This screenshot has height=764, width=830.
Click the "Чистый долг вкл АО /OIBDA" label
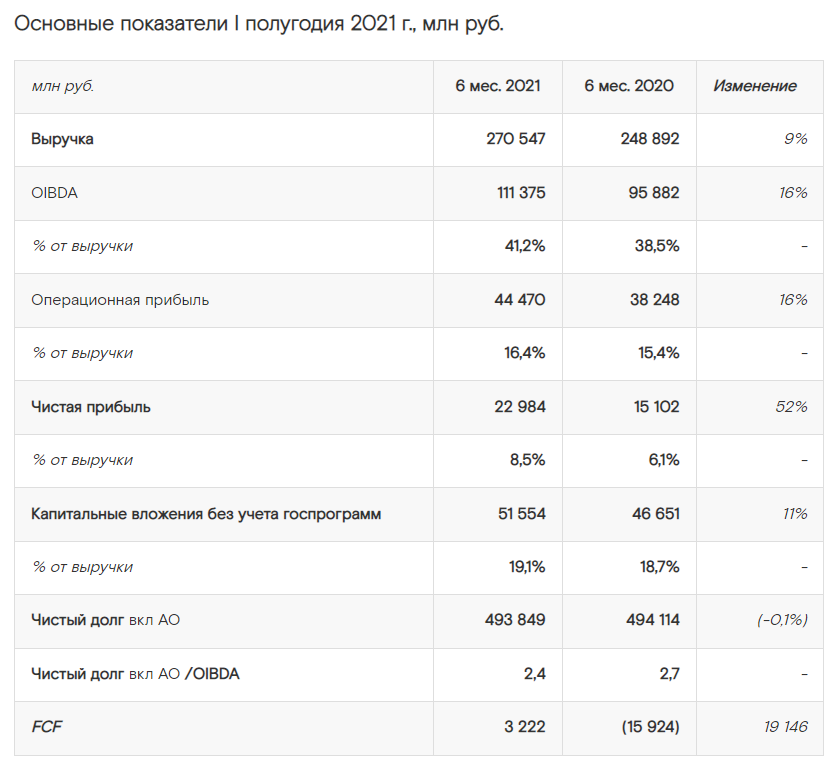coord(135,674)
